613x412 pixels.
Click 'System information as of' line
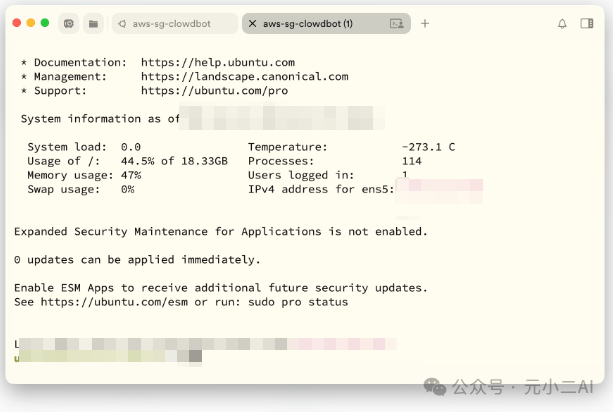(x=100, y=119)
